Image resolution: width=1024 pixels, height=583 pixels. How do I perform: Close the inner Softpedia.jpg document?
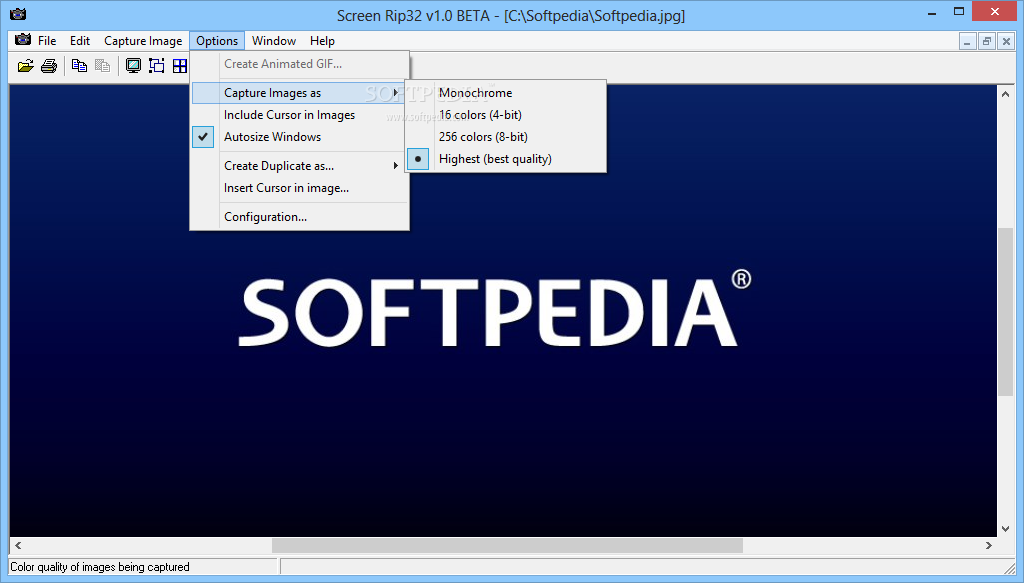tap(1006, 42)
